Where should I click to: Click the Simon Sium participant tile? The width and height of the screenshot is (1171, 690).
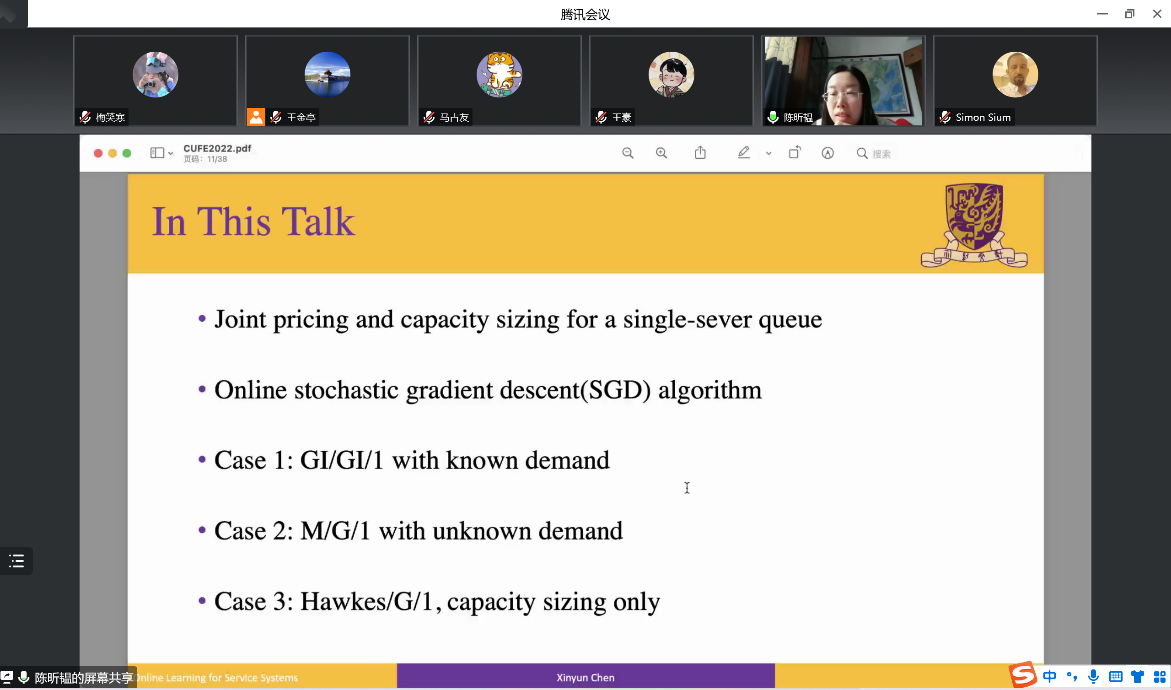tap(1014, 81)
